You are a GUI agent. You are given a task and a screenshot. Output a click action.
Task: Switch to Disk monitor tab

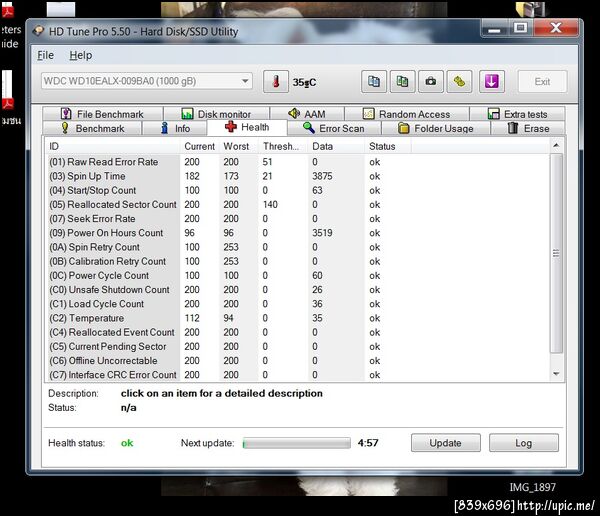(217, 114)
